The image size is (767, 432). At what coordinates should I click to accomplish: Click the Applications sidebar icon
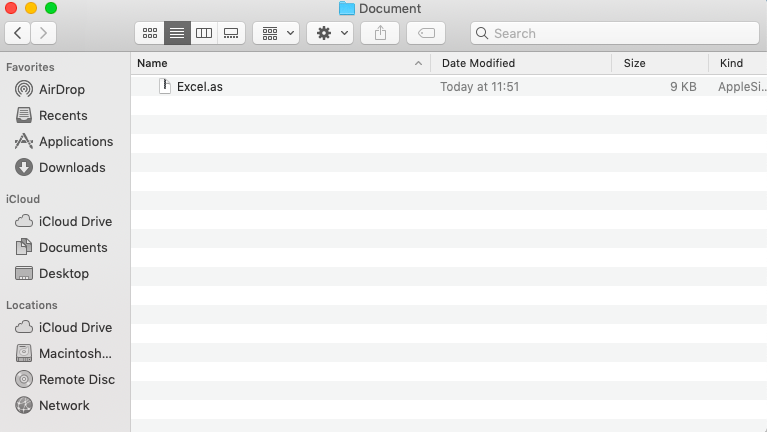[23, 141]
